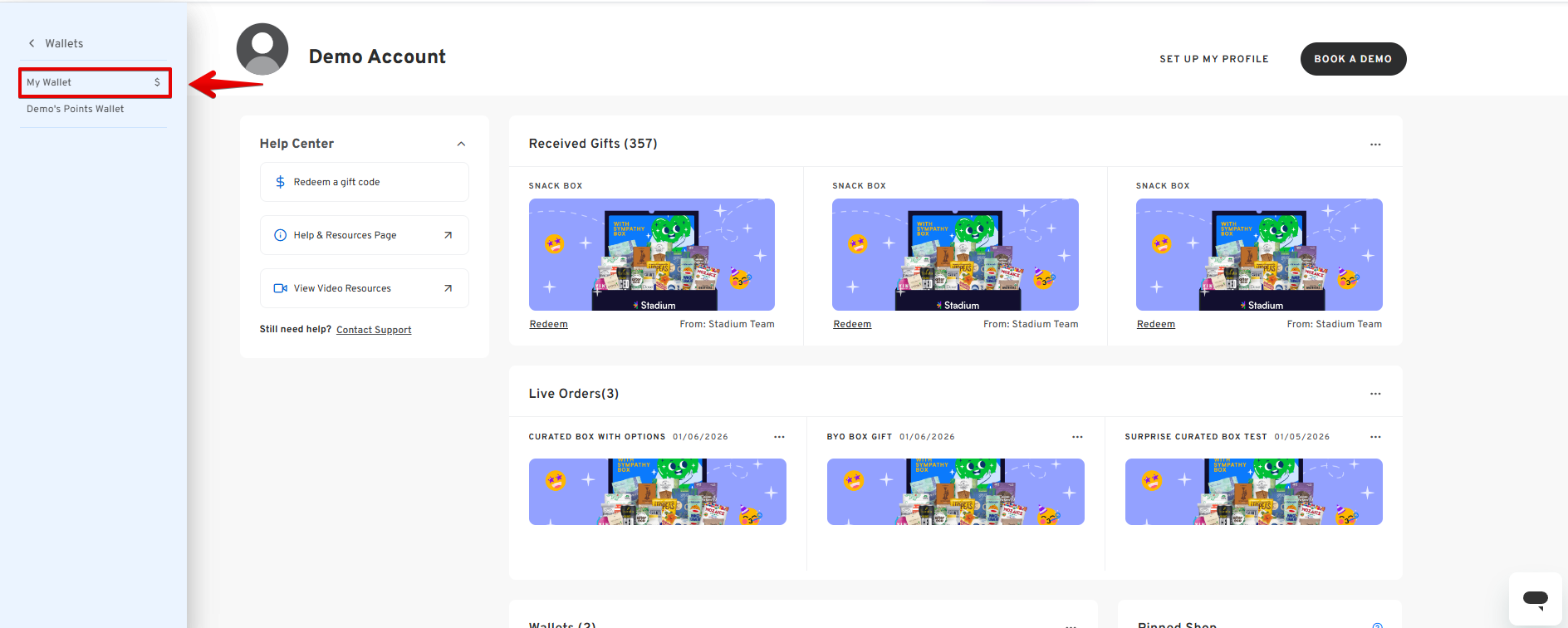
Task: Collapse the Help Center panel
Action: click(461, 144)
